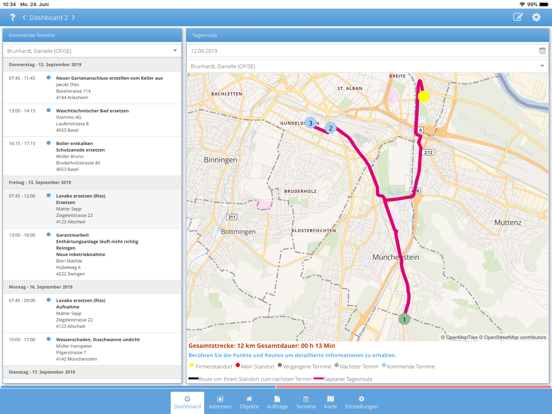Go to next dashboard with right chevron

pyautogui.click(x=73, y=17)
